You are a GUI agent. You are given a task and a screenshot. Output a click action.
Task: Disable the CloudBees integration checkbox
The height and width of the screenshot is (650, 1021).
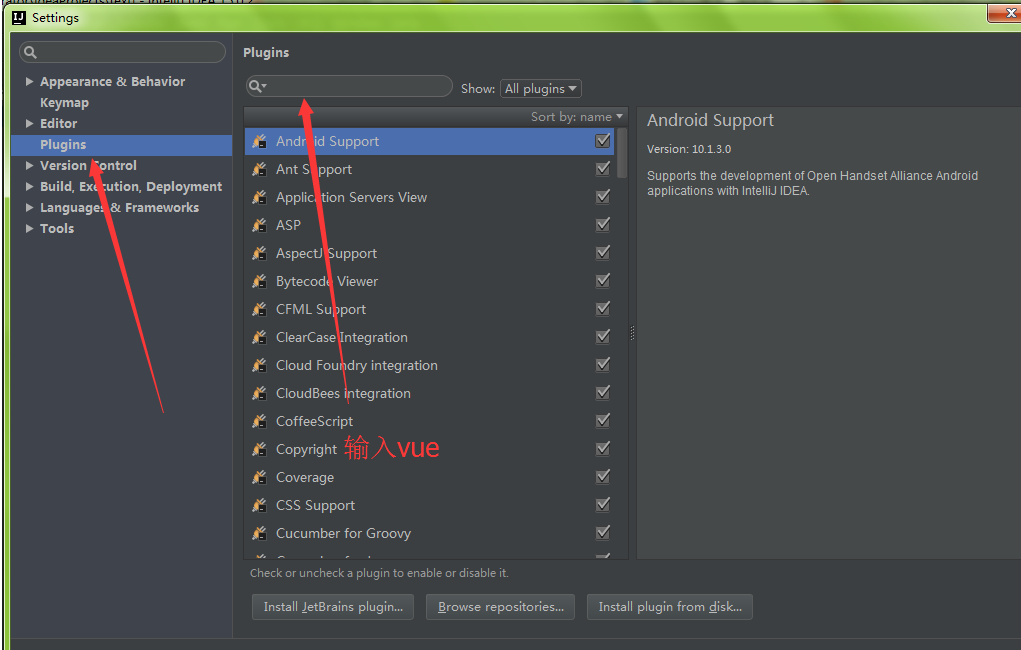click(603, 393)
